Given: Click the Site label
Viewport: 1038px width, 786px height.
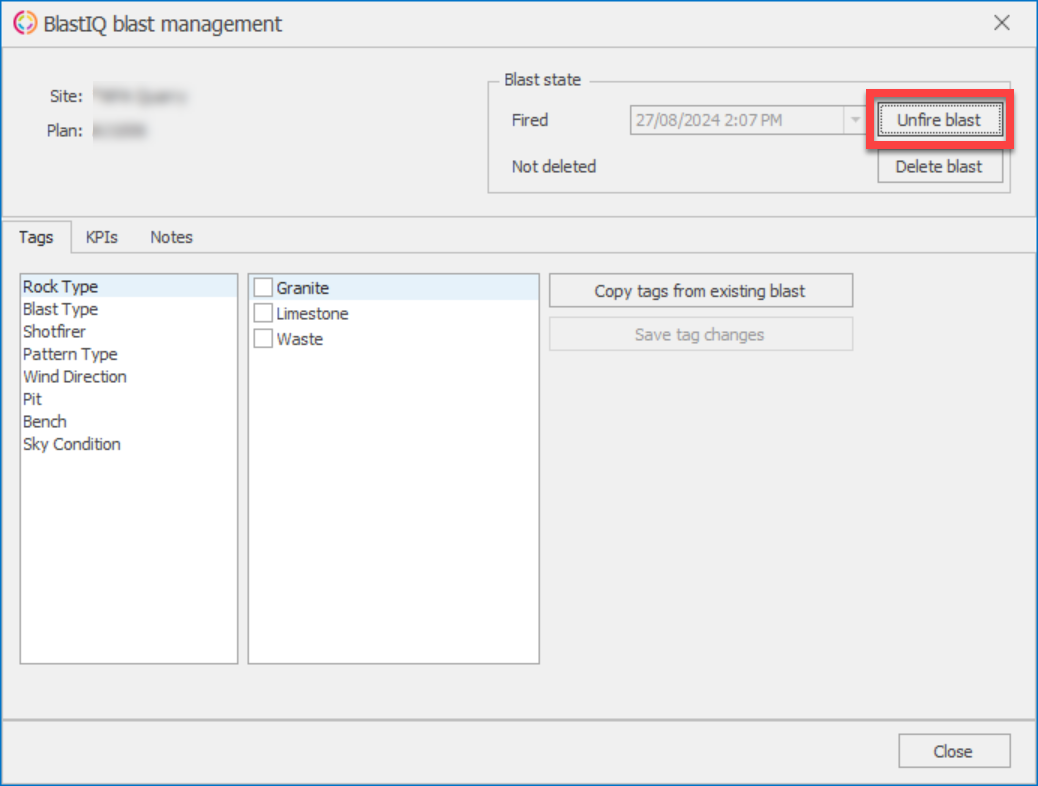Looking at the screenshot, I should pyautogui.click(x=66, y=97).
